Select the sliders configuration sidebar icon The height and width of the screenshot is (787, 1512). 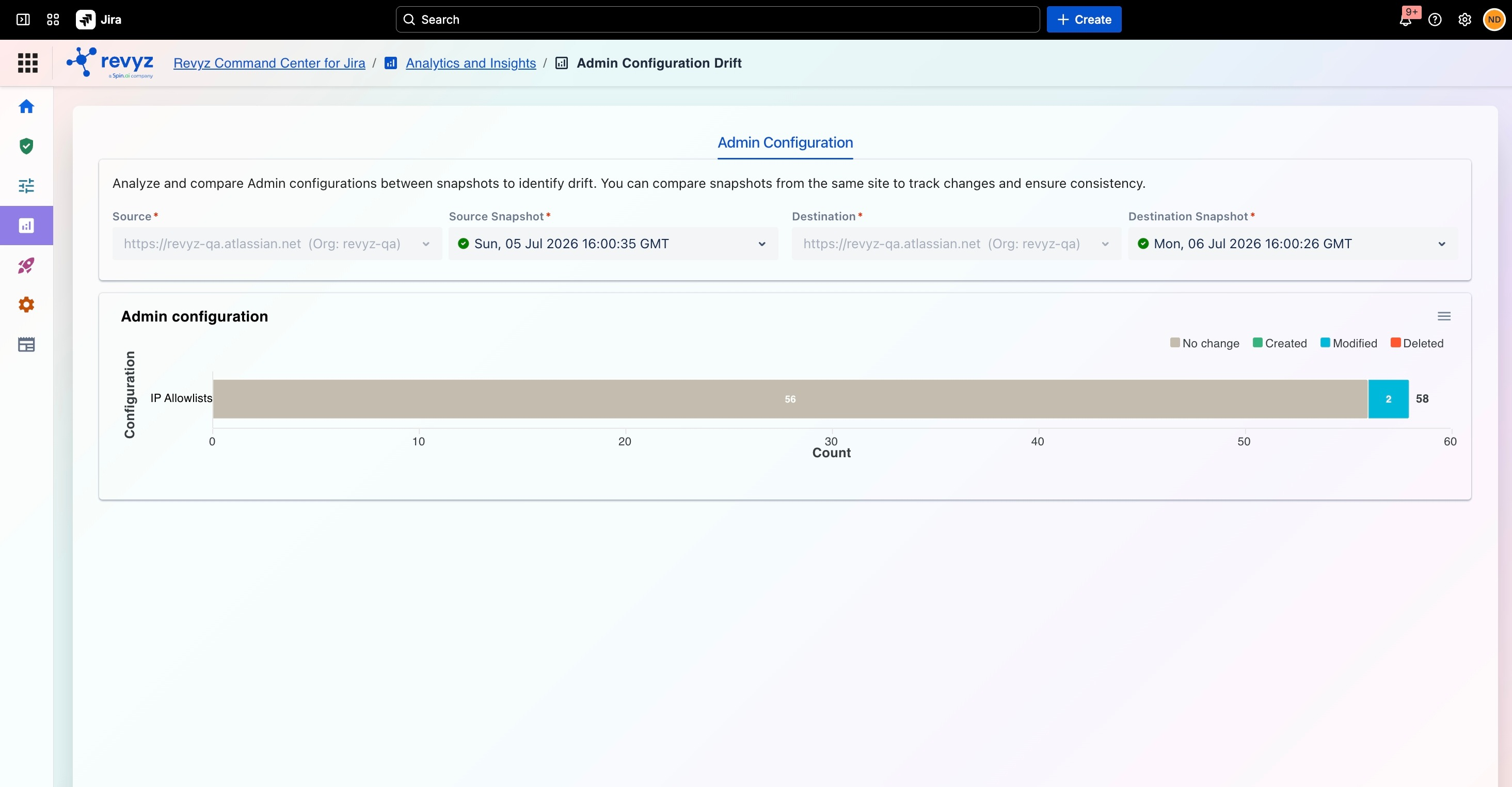(x=26, y=186)
